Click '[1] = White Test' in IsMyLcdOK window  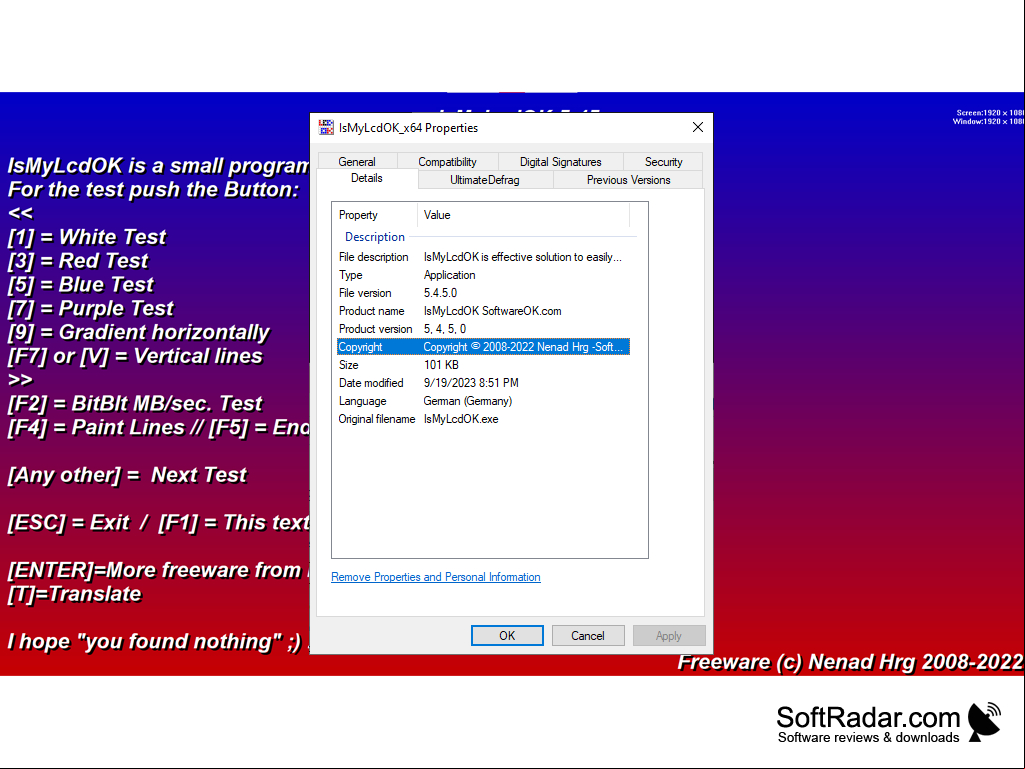[87, 237]
